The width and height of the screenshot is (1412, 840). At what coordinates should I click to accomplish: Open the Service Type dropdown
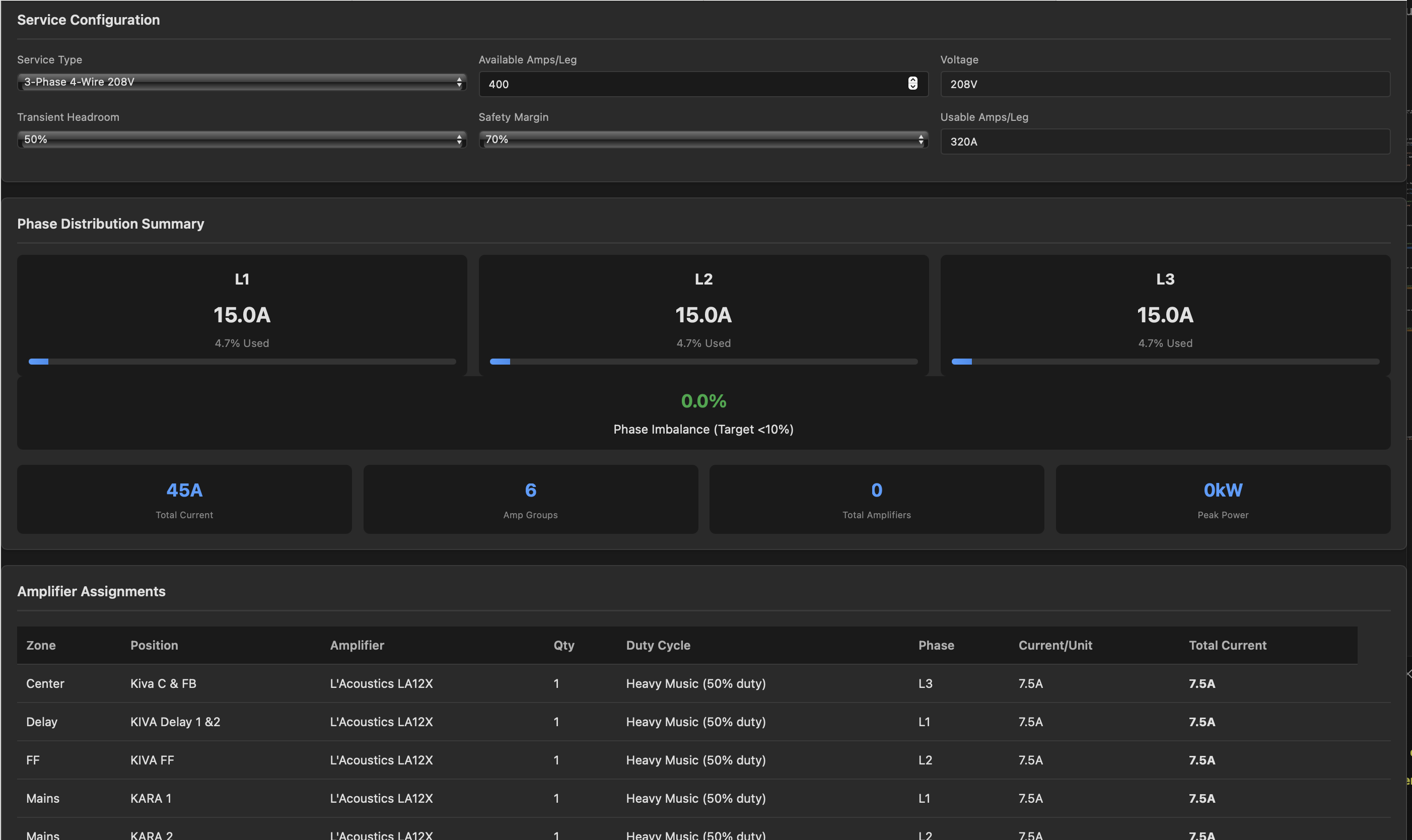(x=242, y=82)
